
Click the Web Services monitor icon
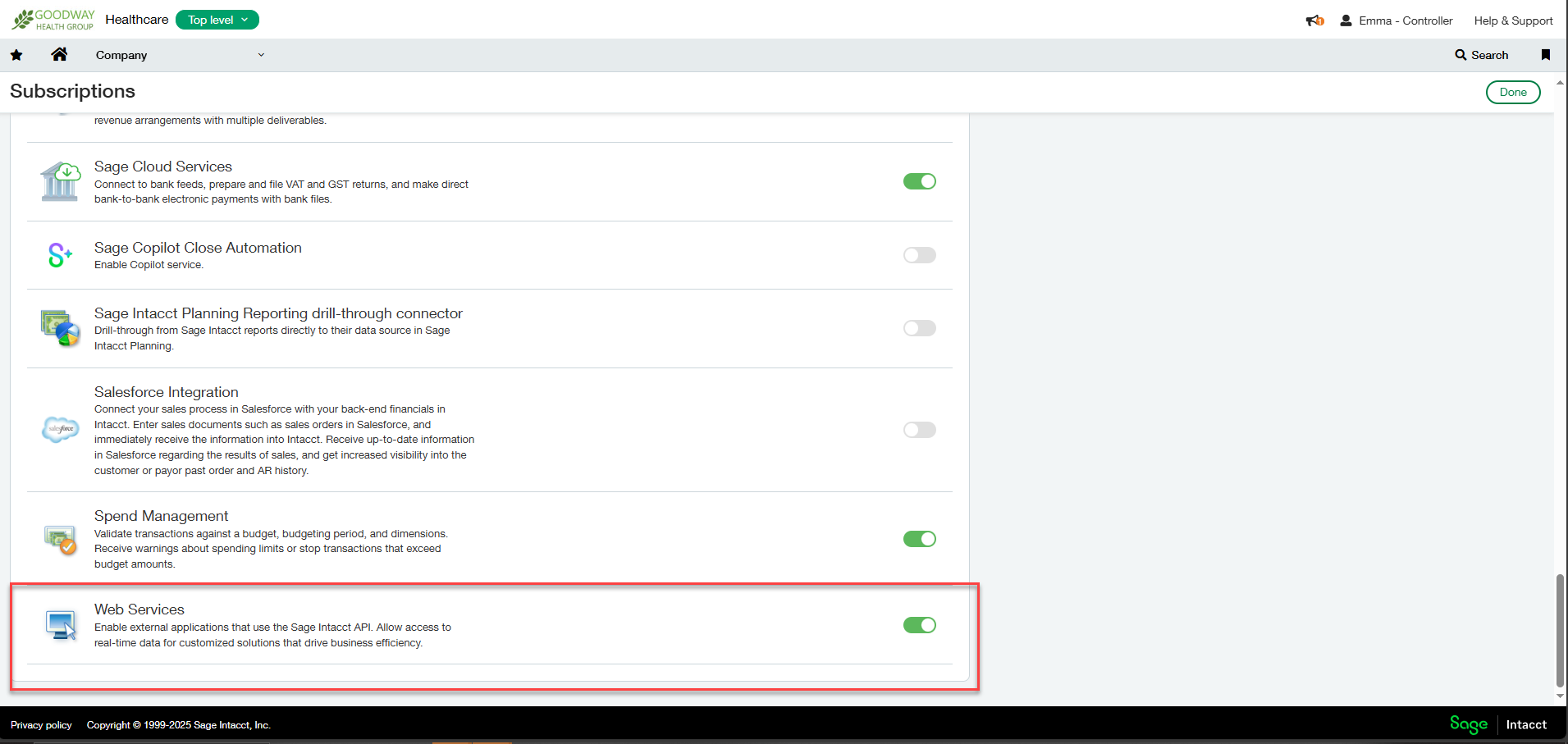61,625
